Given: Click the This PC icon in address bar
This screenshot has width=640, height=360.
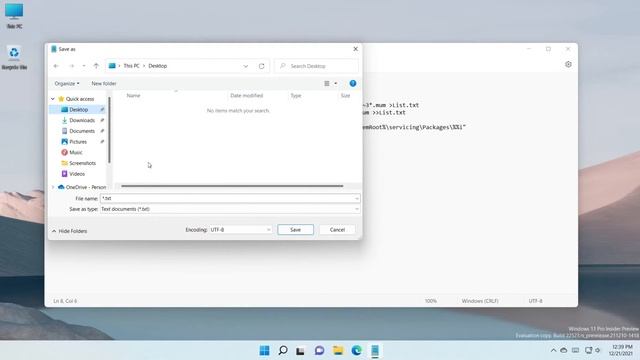Looking at the screenshot, I should click(x=112, y=66).
